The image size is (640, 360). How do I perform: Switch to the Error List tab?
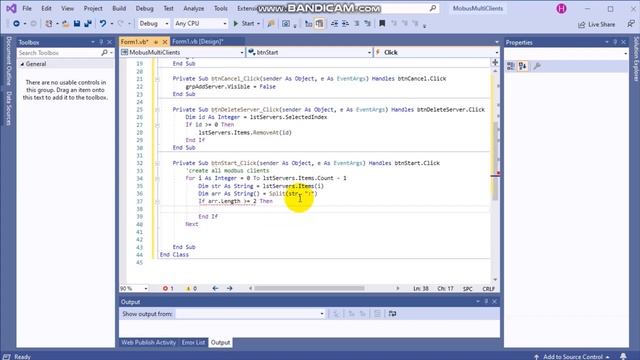pyautogui.click(x=193, y=342)
